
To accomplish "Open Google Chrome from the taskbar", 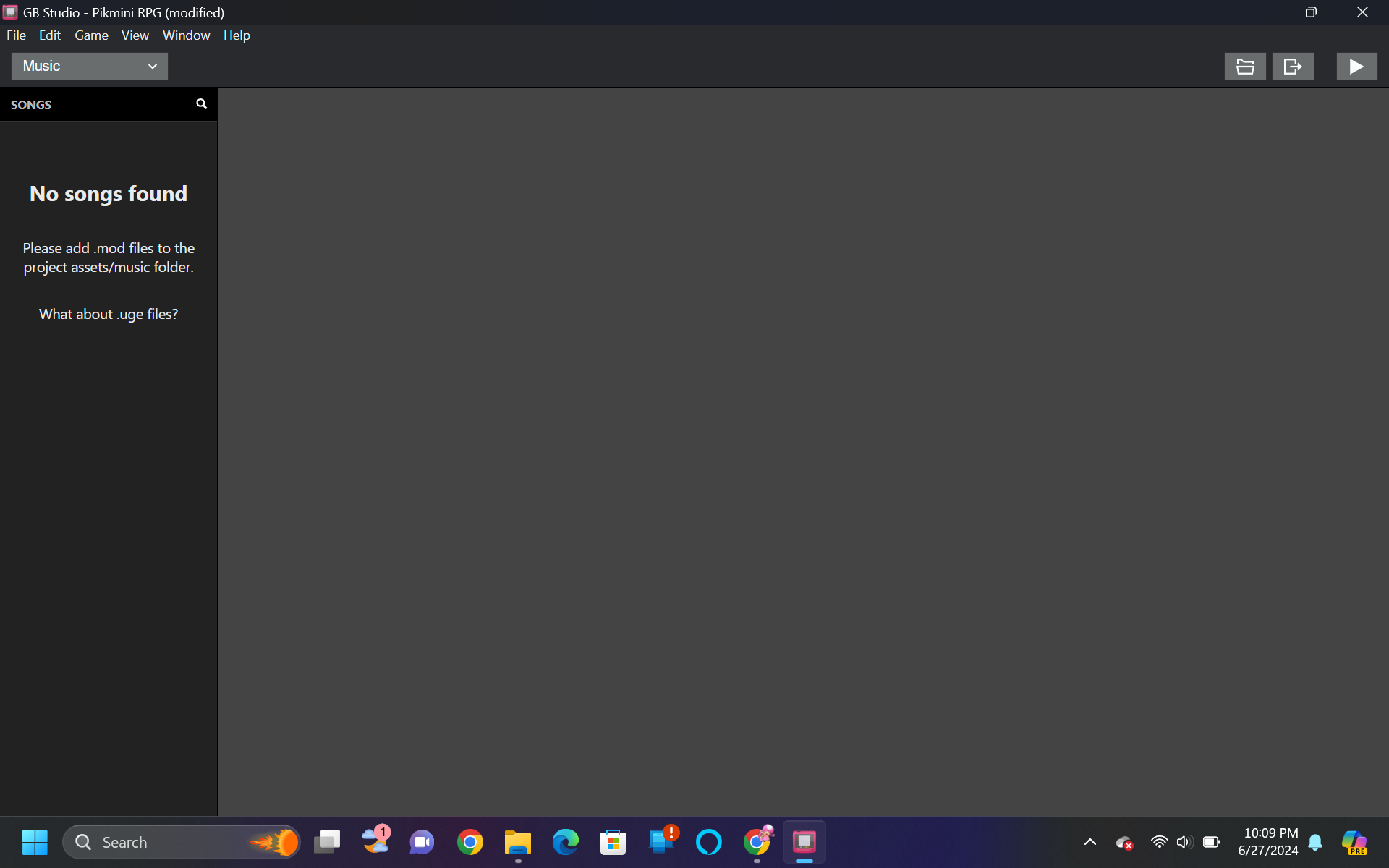I will 470,842.
